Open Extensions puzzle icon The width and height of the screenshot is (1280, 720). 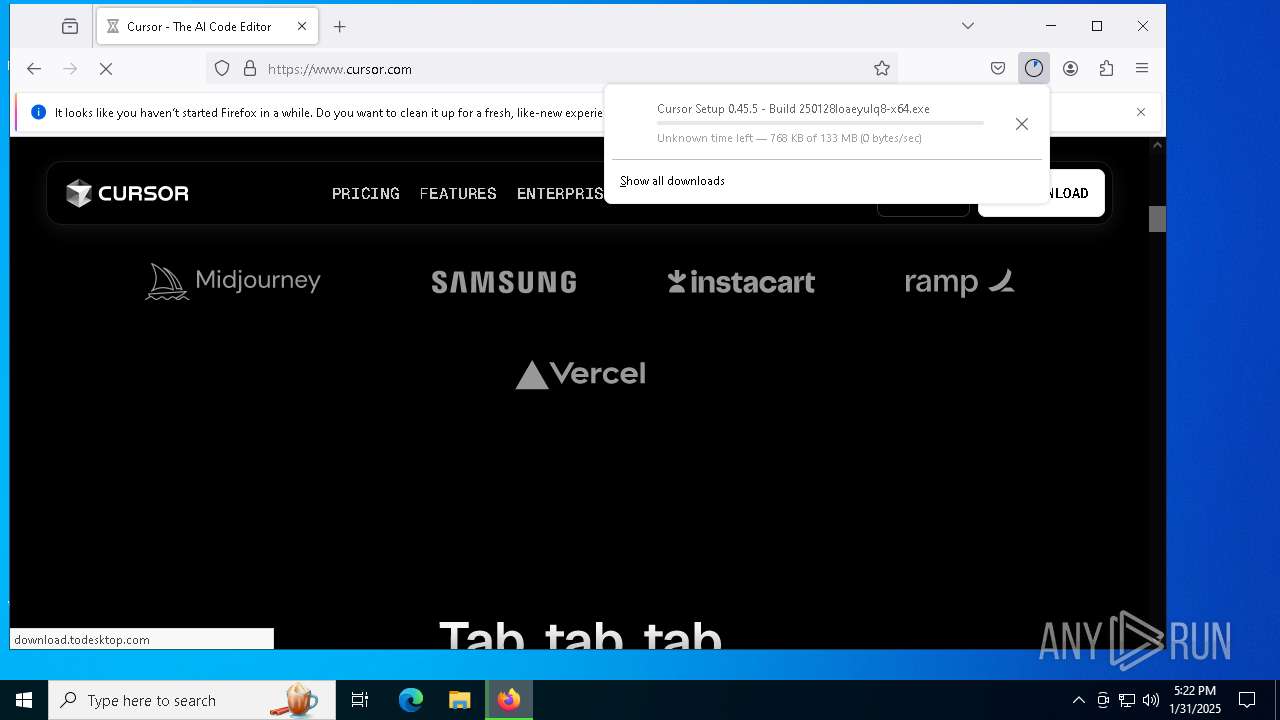pos(1106,69)
